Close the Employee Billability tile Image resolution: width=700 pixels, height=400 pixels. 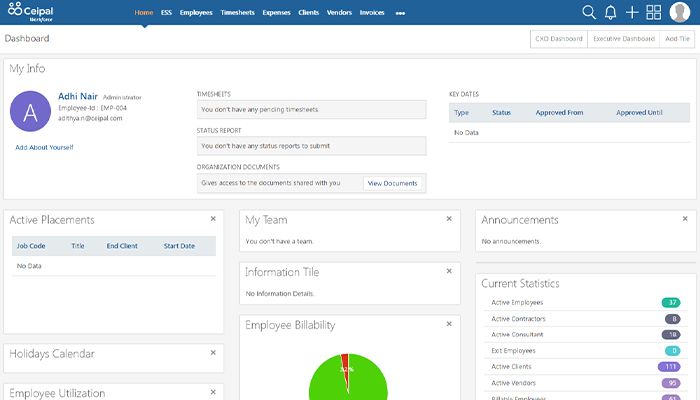[449, 324]
